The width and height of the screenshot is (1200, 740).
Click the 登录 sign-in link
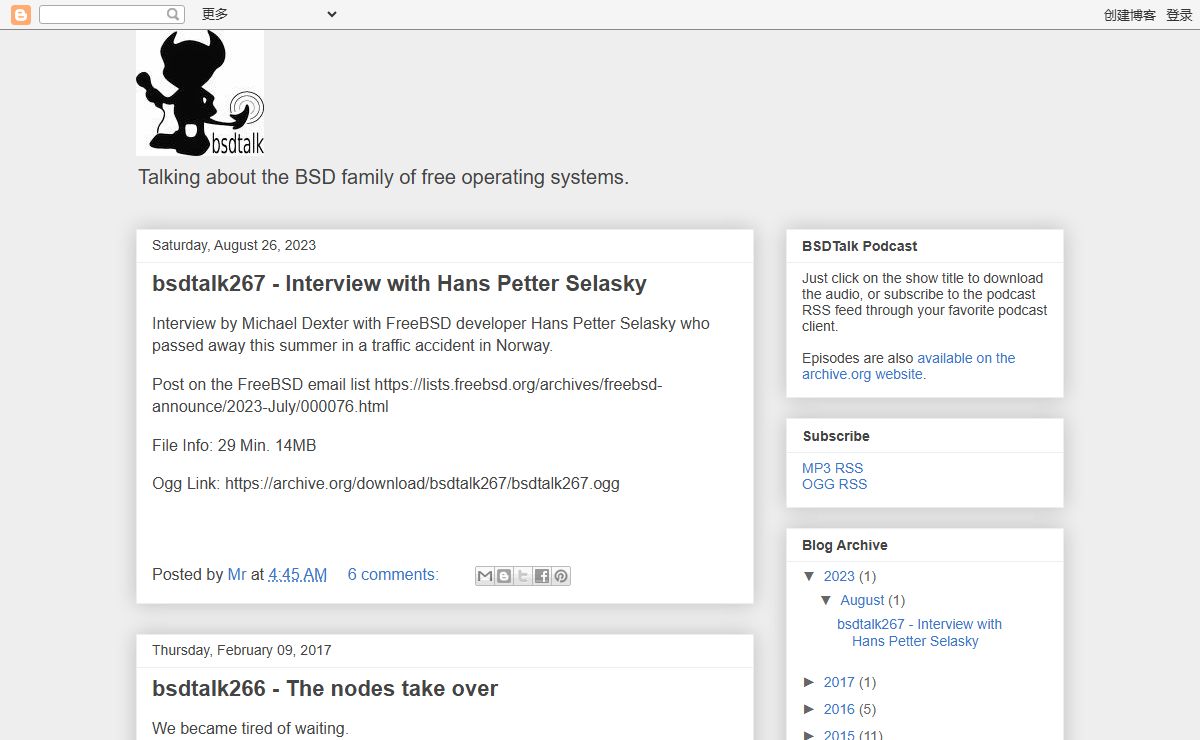(x=1179, y=15)
